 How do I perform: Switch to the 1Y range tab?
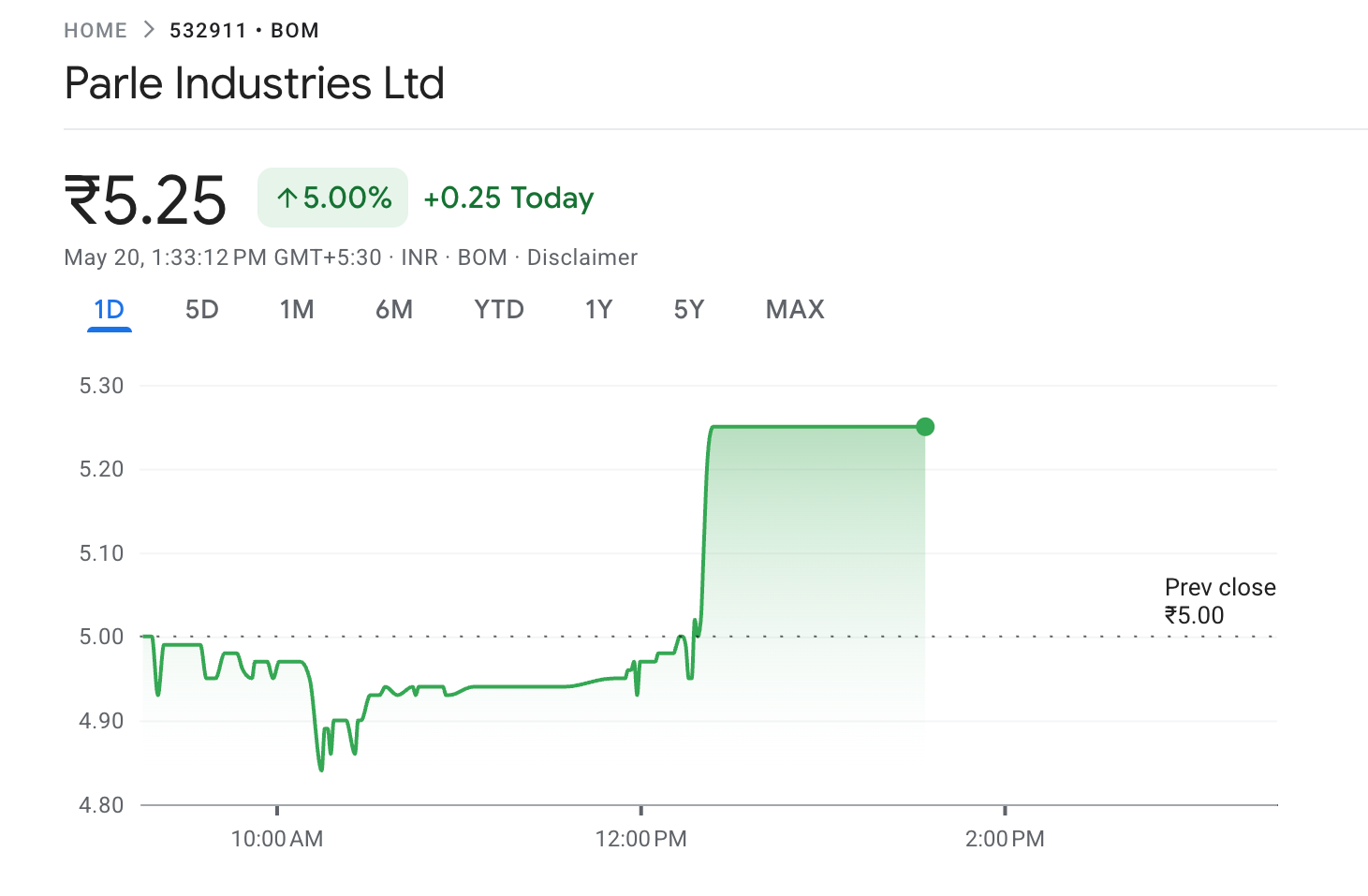pyautogui.click(x=598, y=310)
